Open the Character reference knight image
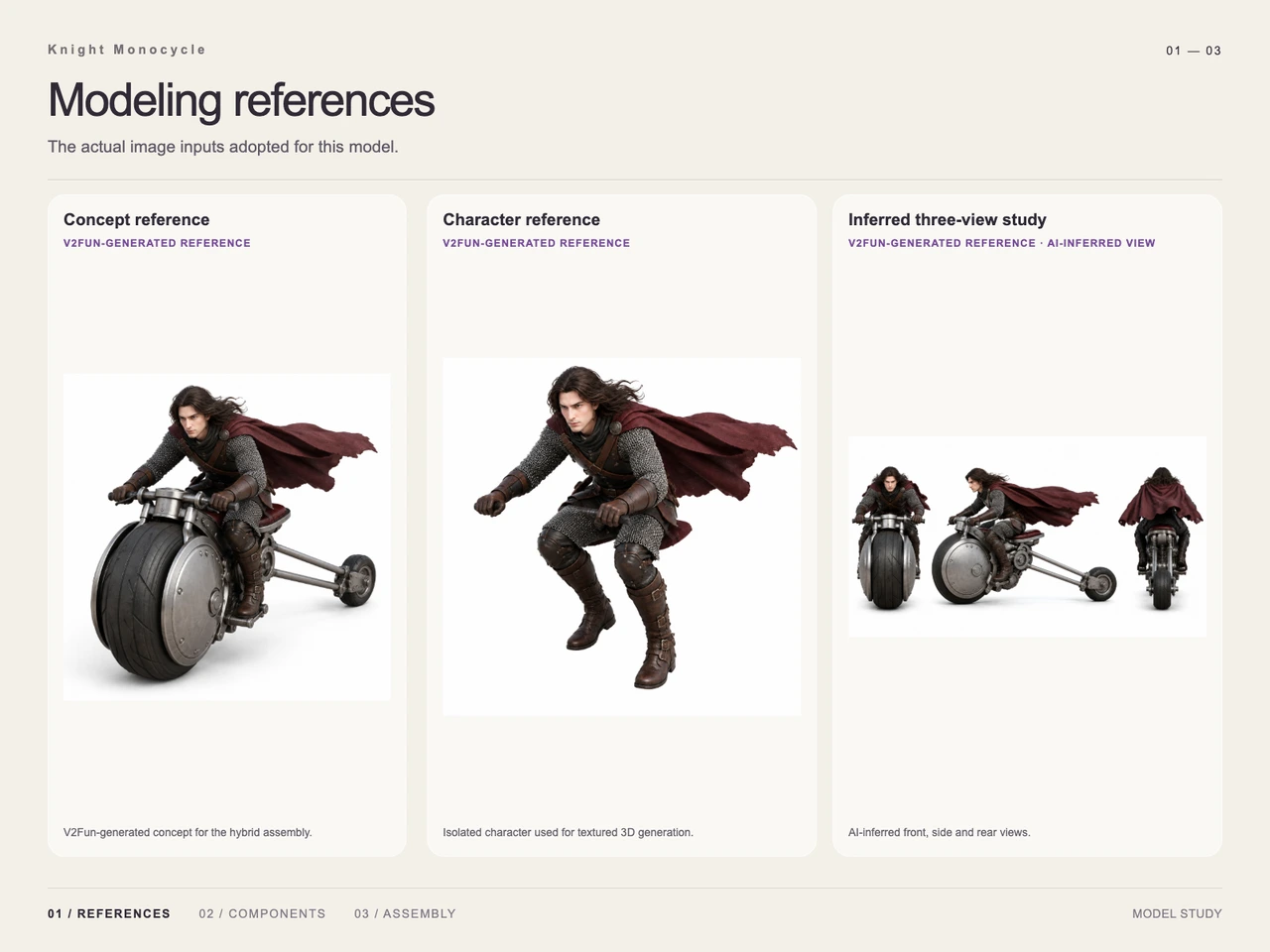The height and width of the screenshot is (952, 1270). [x=621, y=536]
